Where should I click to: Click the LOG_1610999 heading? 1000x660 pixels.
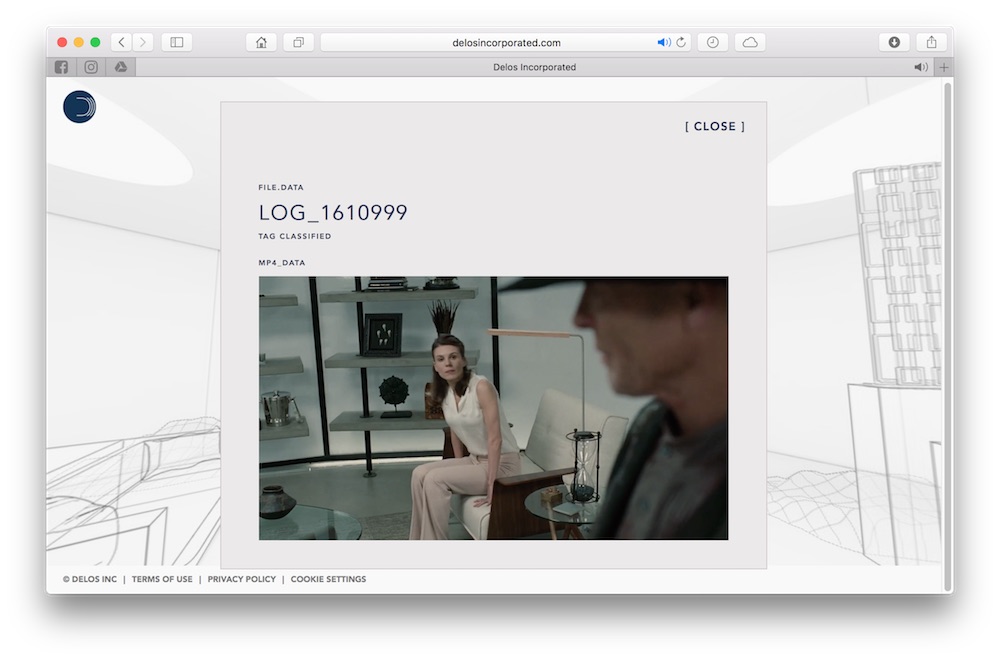(333, 212)
